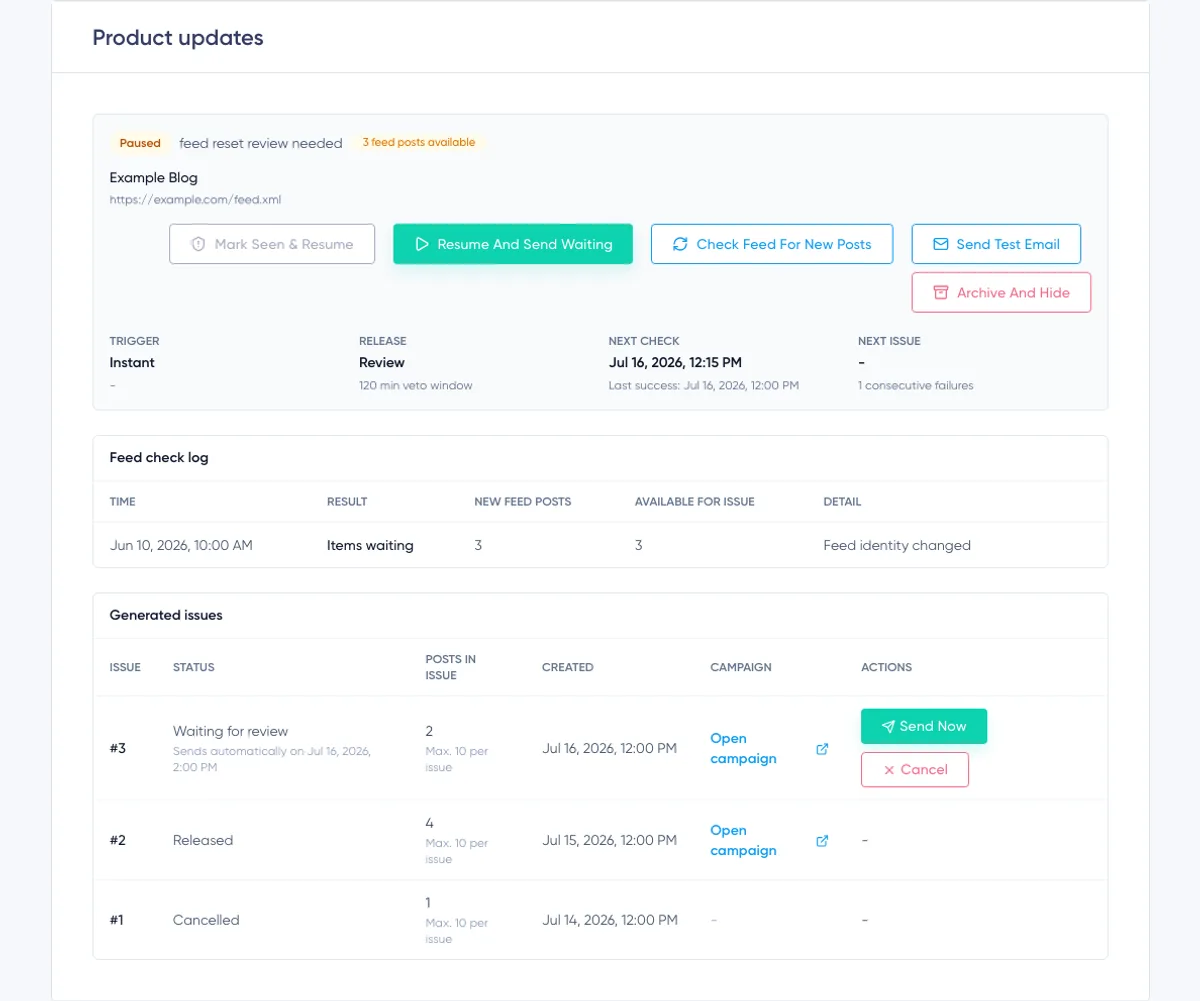Screen dimensions: 1200x1001
Task: Click the X icon on the Cancel button
Action: [889, 770]
